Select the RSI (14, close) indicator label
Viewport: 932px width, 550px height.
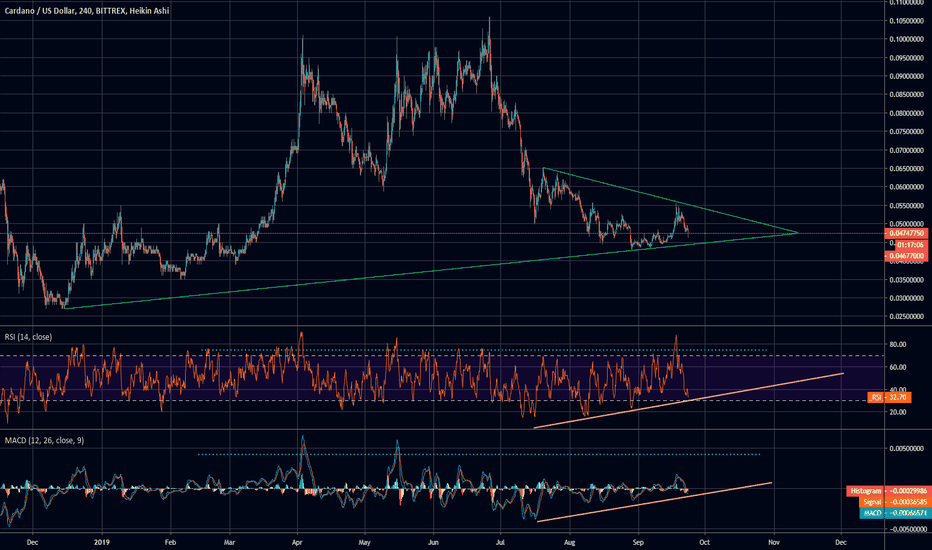[28, 337]
